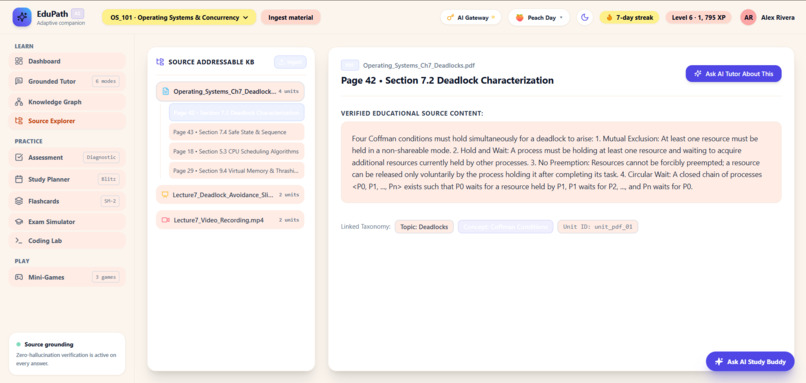Viewport: 806px width, 383px height.
Task: Open the Study Planner calendar icon
Action: [19, 179]
